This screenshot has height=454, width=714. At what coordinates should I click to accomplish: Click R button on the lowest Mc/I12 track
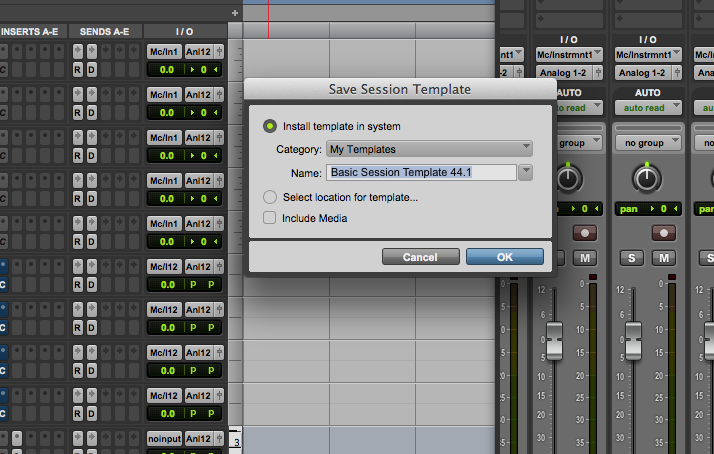tap(78, 413)
